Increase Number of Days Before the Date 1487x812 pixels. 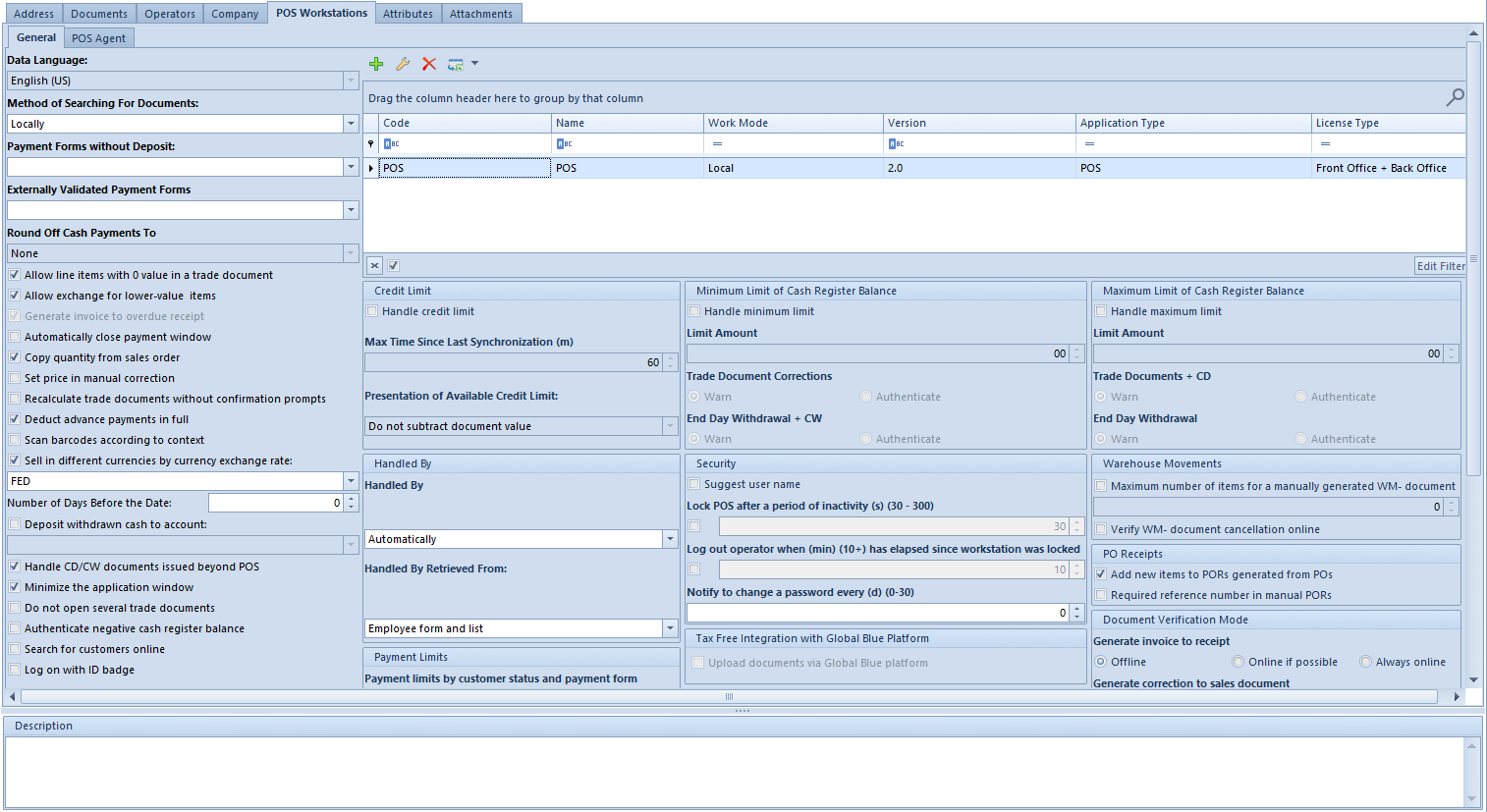coord(351,498)
